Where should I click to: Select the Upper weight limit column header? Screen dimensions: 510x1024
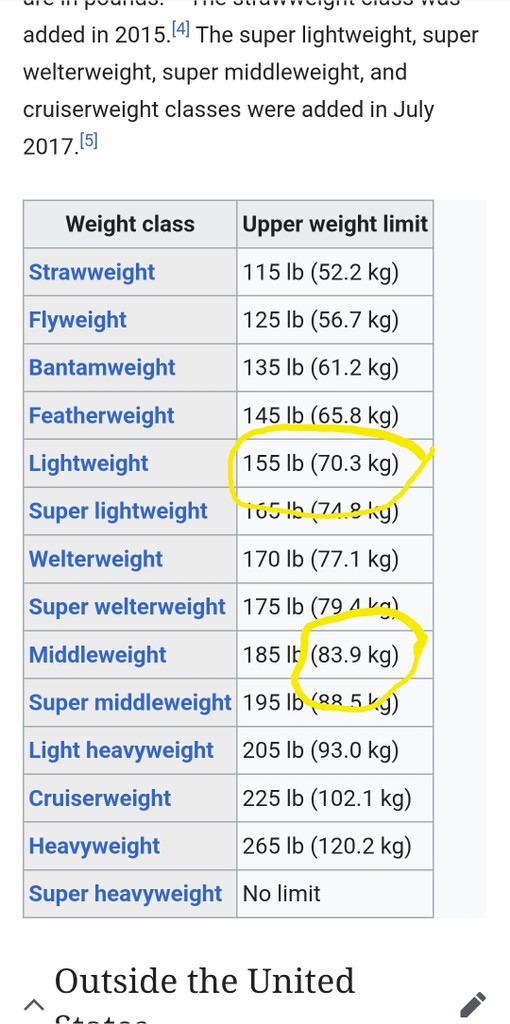coord(335,224)
